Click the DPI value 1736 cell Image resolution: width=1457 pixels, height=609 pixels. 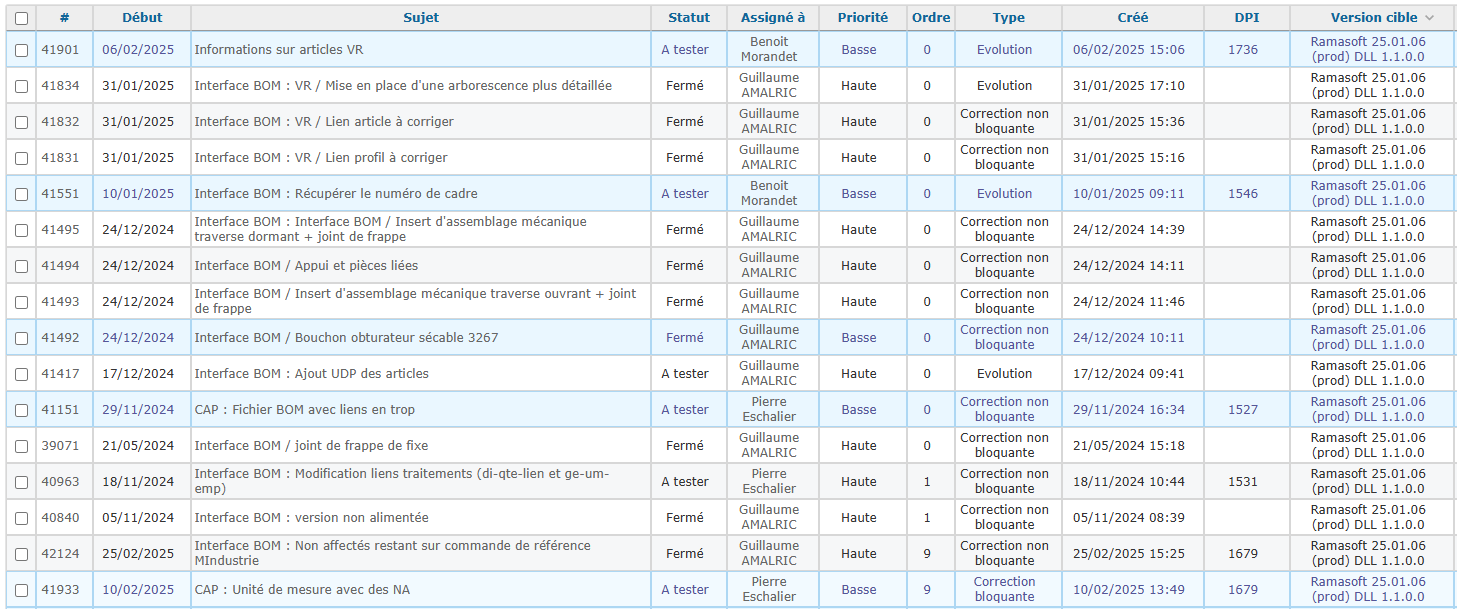click(1243, 50)
